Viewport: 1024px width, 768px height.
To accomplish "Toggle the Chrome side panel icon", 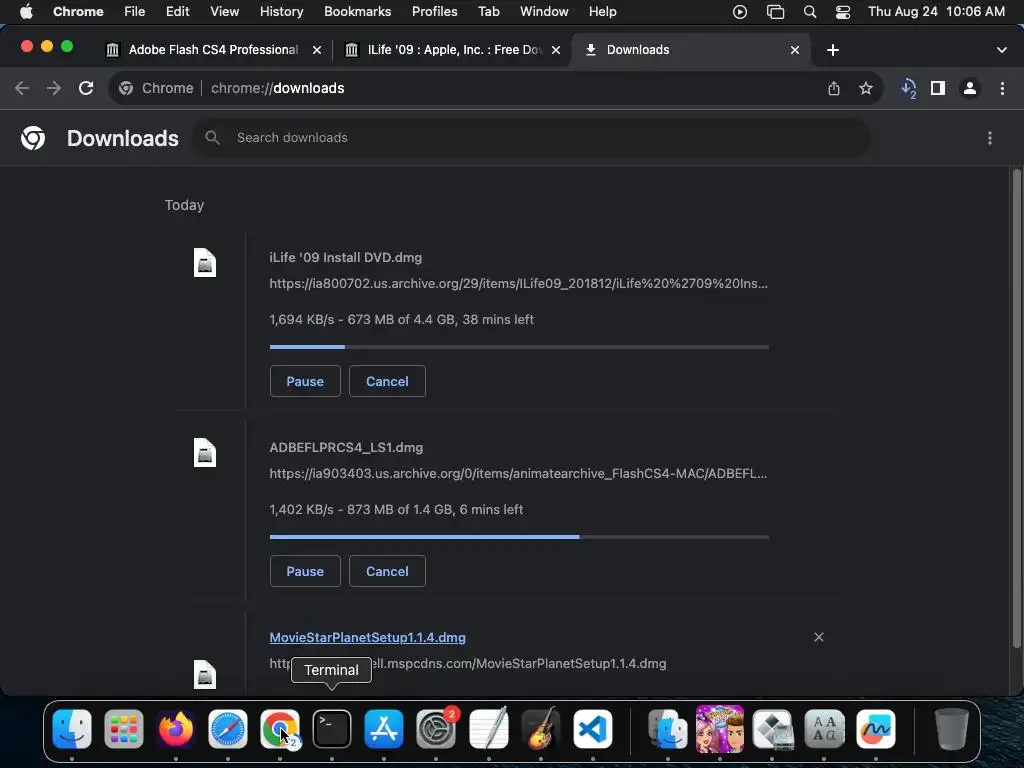I will pos(938,88).
